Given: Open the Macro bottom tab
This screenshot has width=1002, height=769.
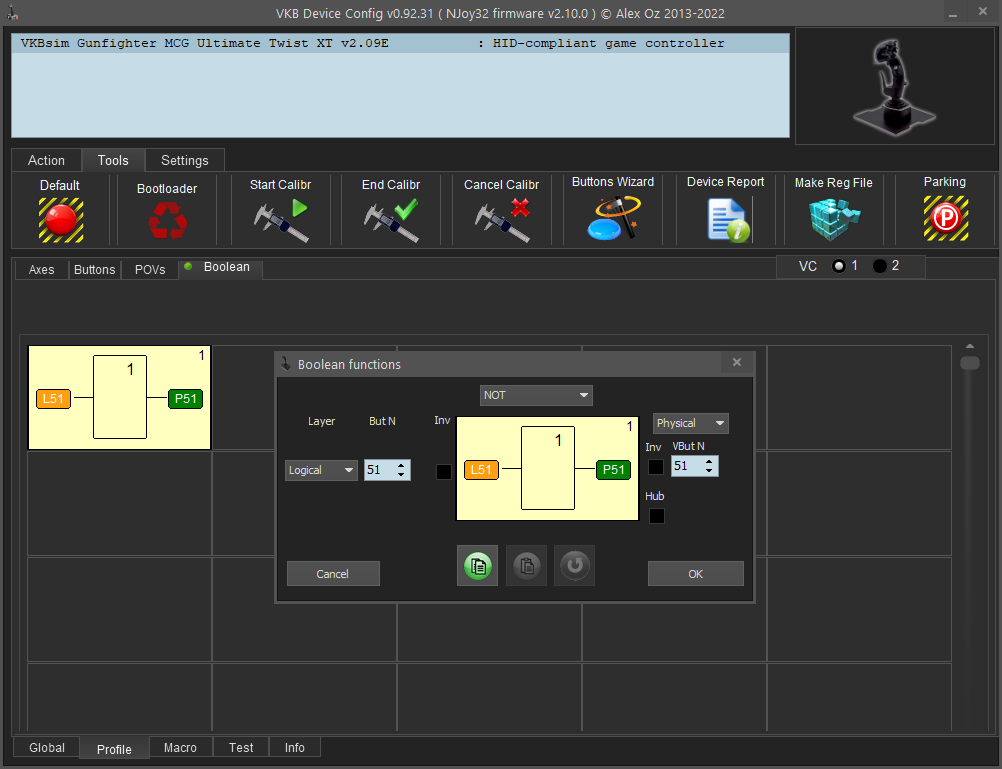Looking at the screenshot, I should pyautogui.click(x=181, y=747).
